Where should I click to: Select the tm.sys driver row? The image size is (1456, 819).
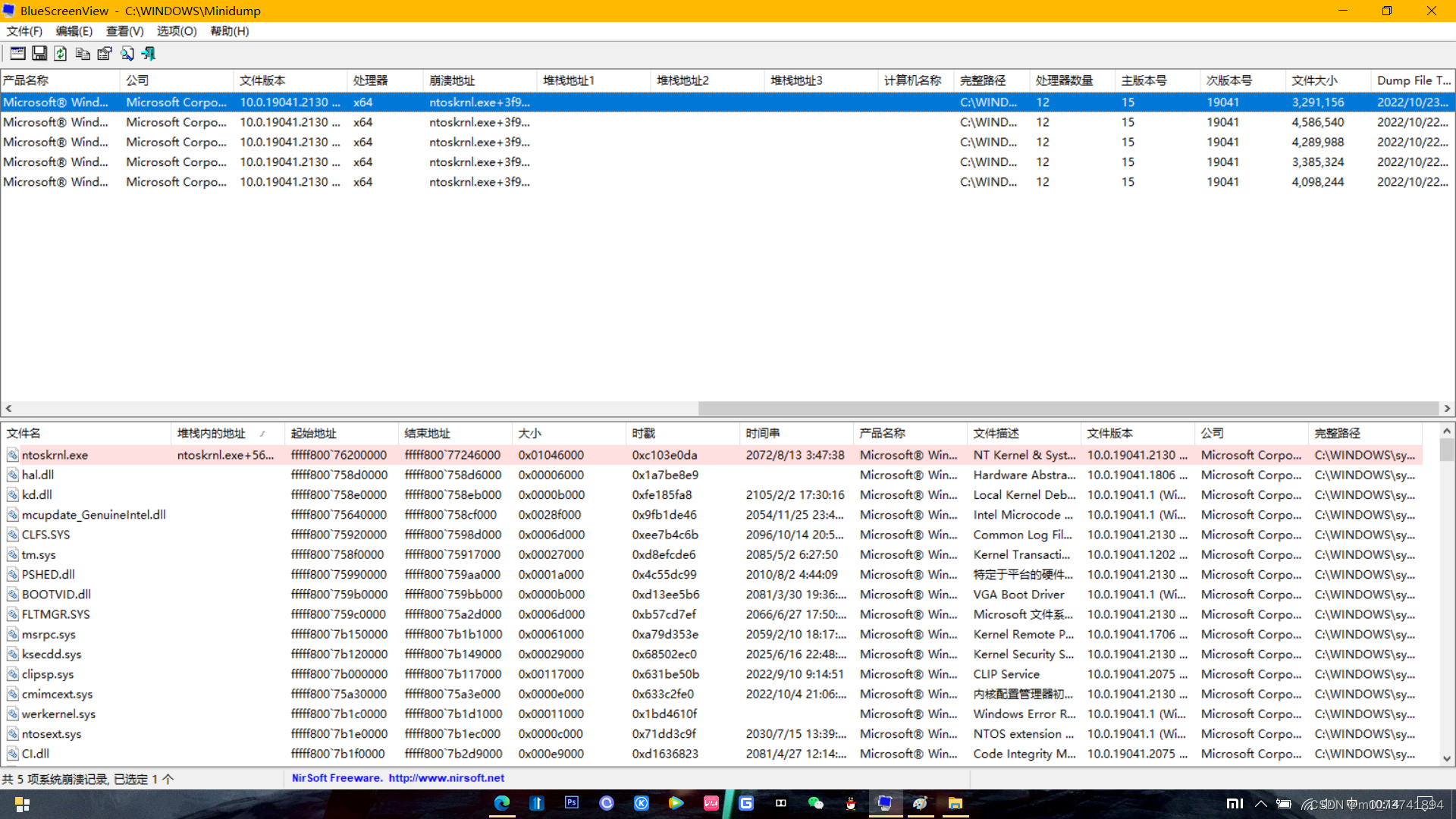pos(711,554)
